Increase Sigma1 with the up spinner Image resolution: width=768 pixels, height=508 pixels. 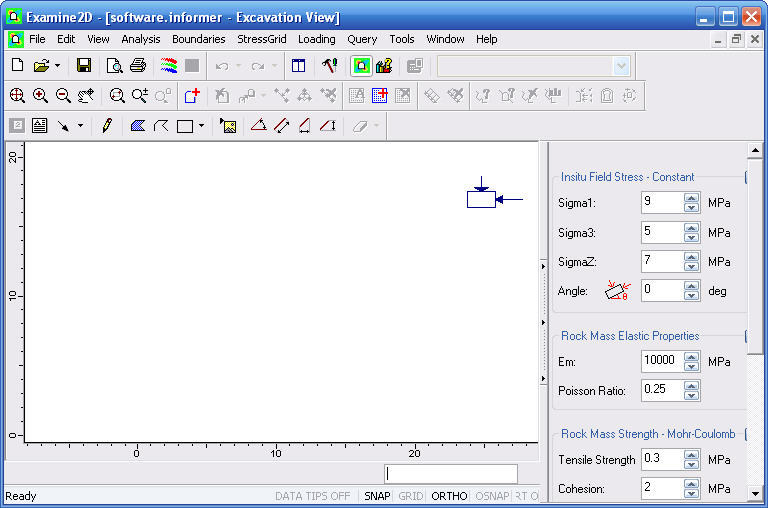click(692, 197)
